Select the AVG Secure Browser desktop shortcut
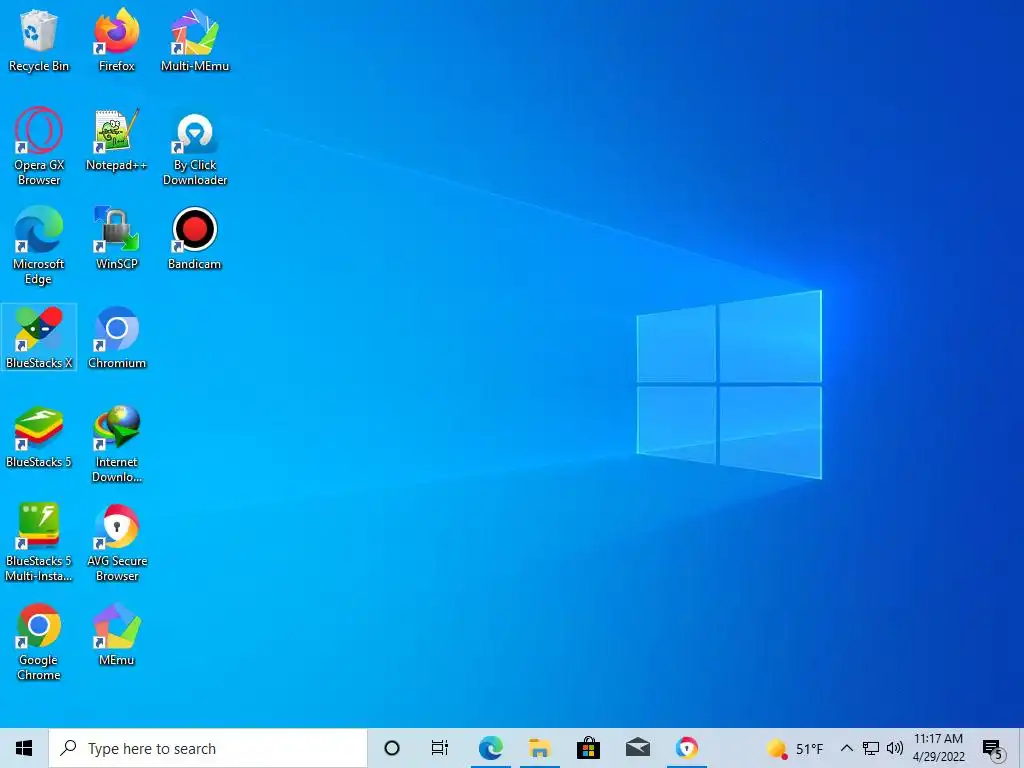Image resolution: width=1024 pixels, height=768 pixels. [117, 543]
